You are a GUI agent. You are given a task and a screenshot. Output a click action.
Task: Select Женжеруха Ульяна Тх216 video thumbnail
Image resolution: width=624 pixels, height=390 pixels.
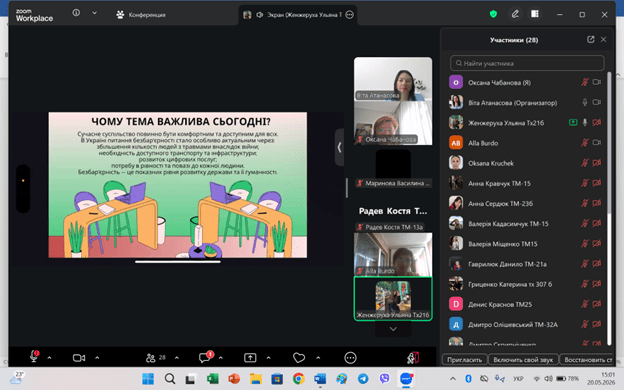[393, 298]
